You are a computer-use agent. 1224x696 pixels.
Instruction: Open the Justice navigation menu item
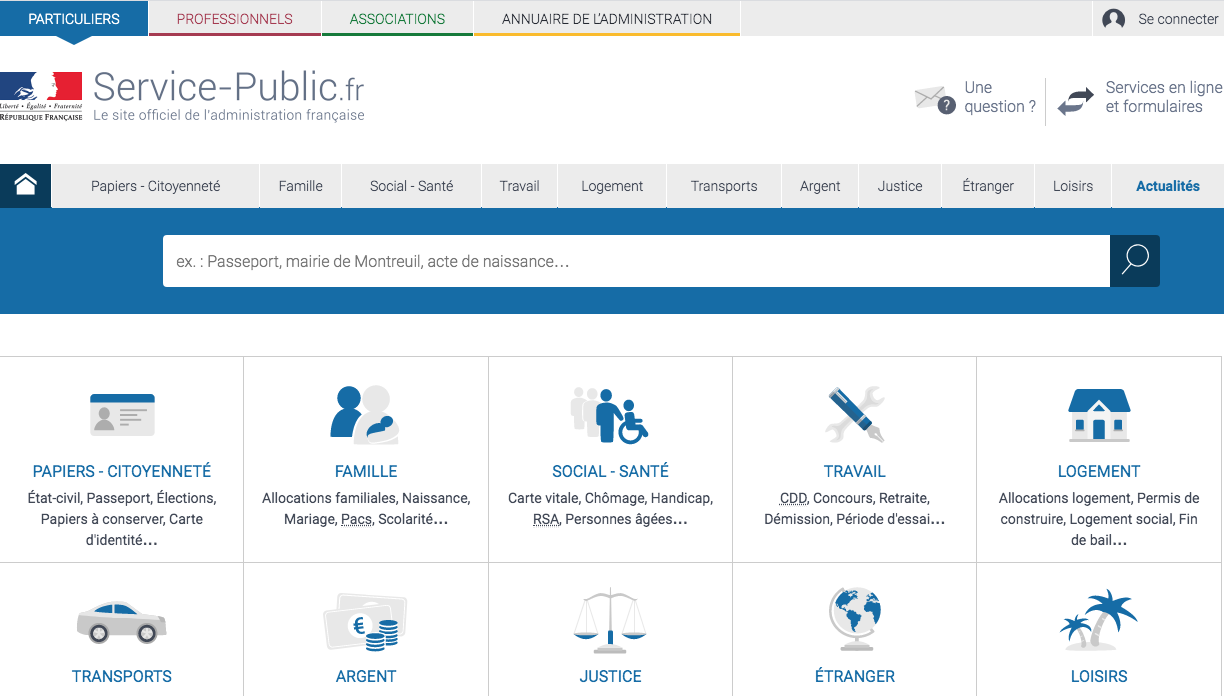click(x=900, y=186)
